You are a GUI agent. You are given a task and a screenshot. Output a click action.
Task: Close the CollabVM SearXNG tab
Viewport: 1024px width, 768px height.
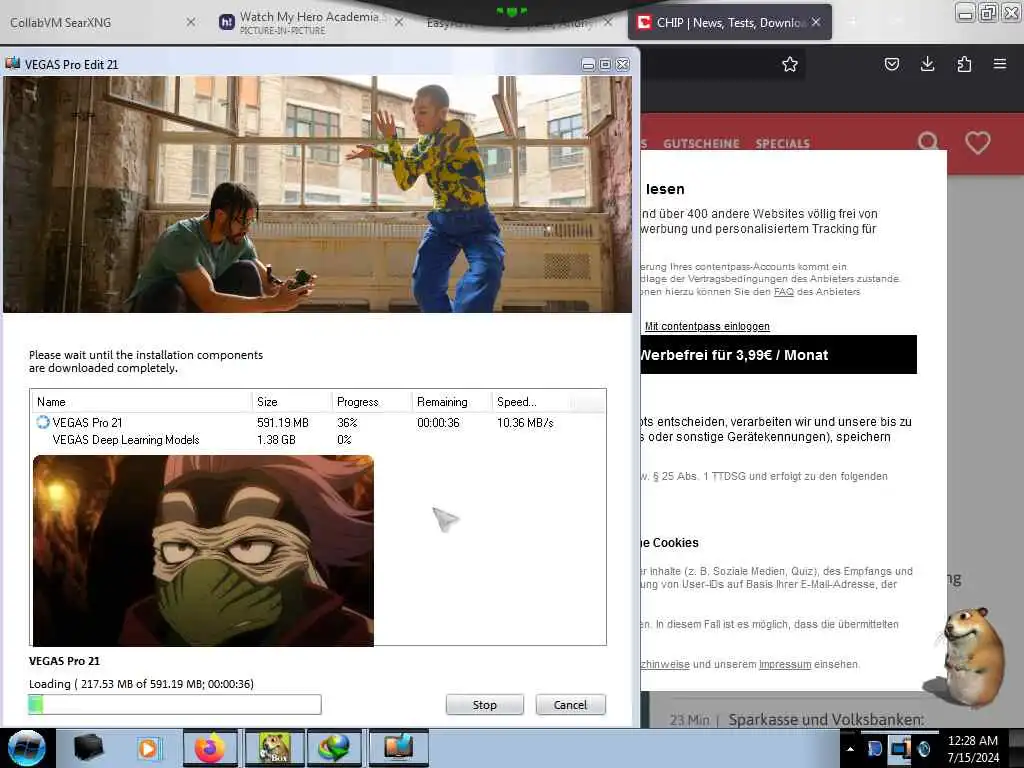pyautogui.click(x=191, y=22)
